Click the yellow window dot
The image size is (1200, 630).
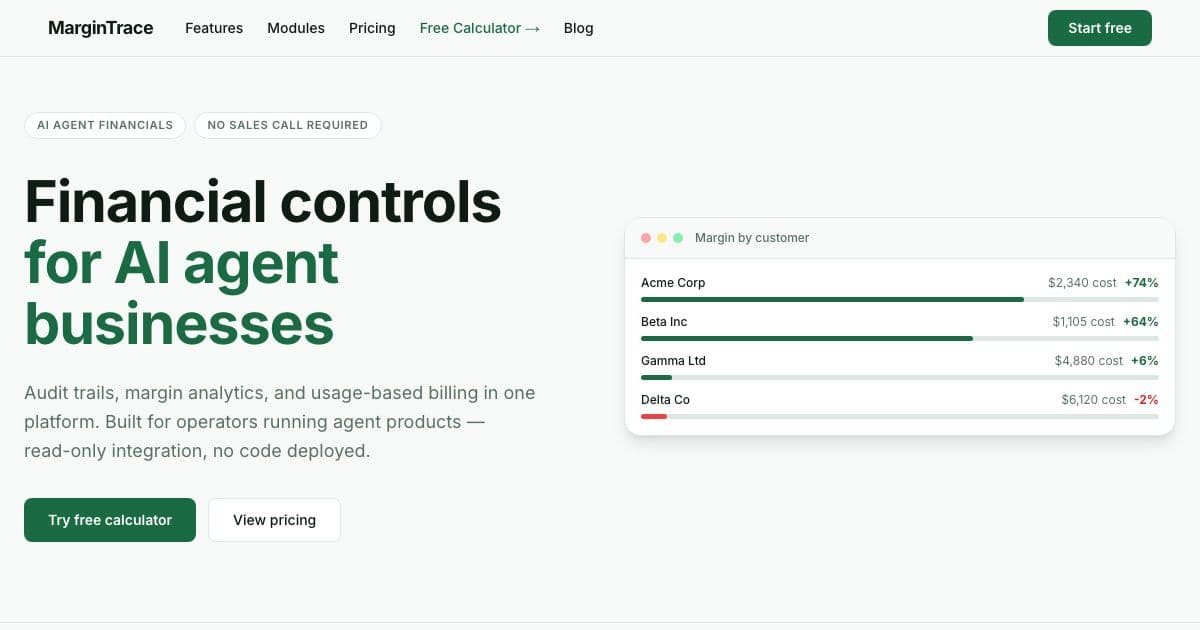pos(662,238)
